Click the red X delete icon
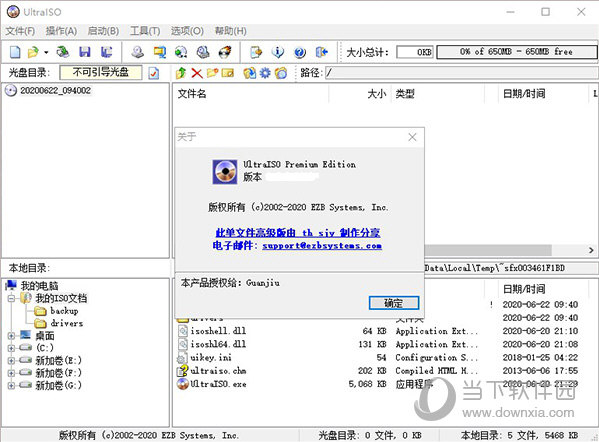This screenshot has width=599, height=442. pos(197,73)
